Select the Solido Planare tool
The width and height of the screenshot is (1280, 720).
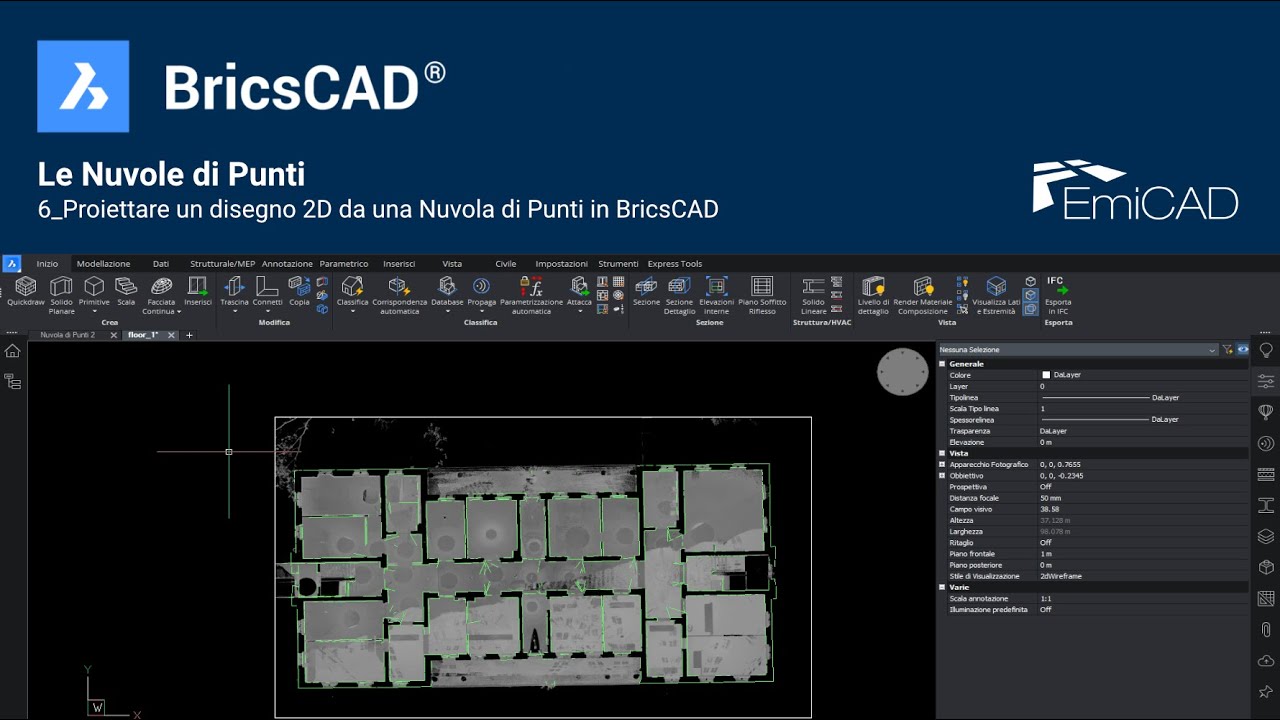pyautogui.click(x=62, y=296)
